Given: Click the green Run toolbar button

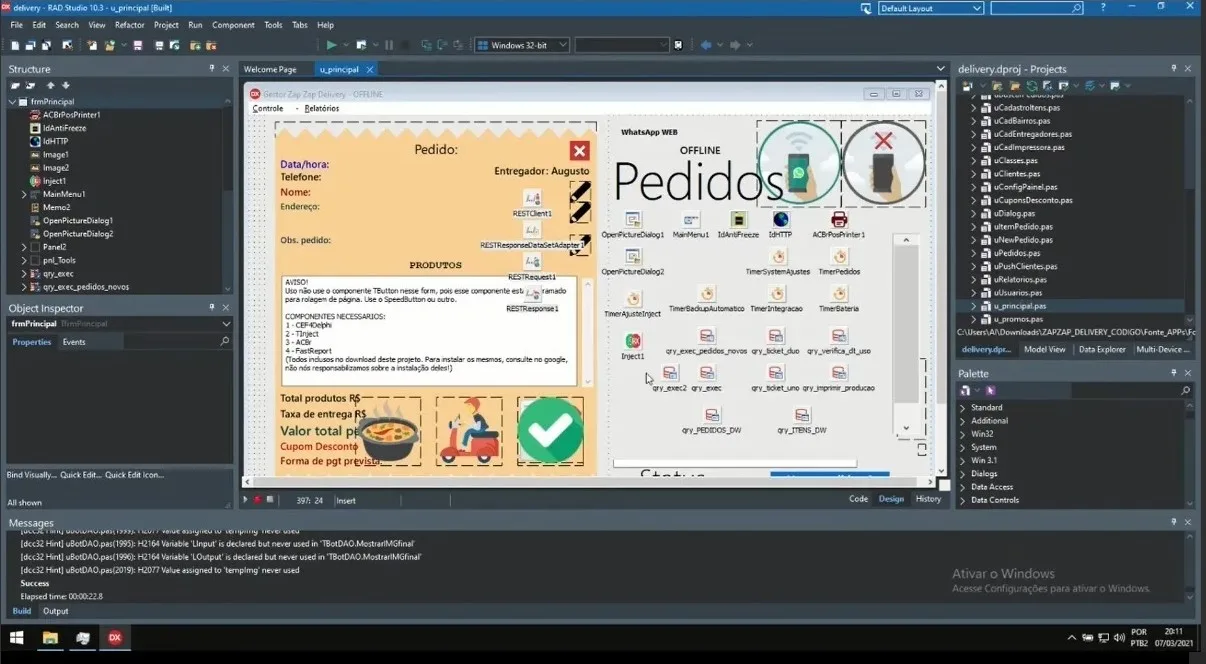Looking at the screenshot, I should pyautogui.click(x=331, y=45).
